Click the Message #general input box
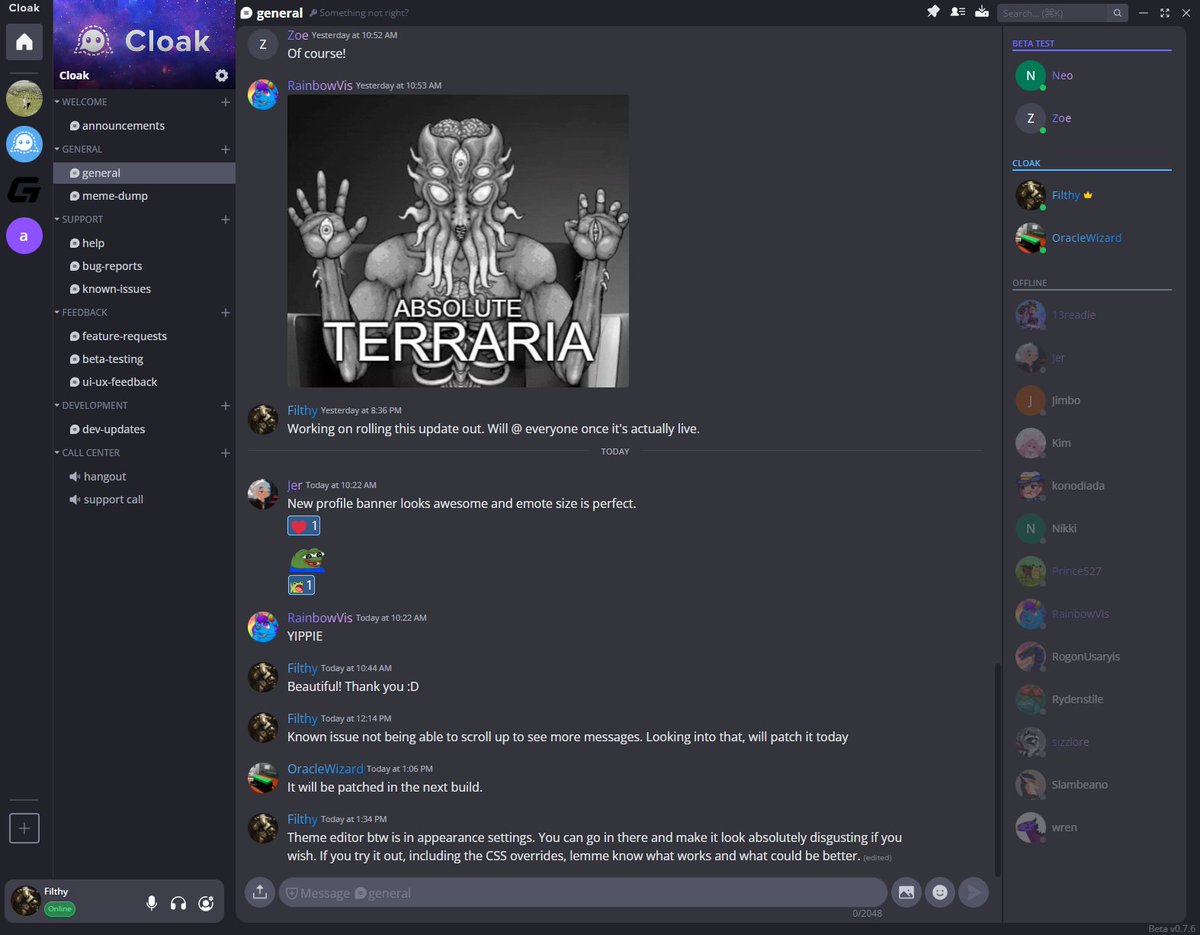The height and width of the screenshot is (935, 1200). (582, 892)
